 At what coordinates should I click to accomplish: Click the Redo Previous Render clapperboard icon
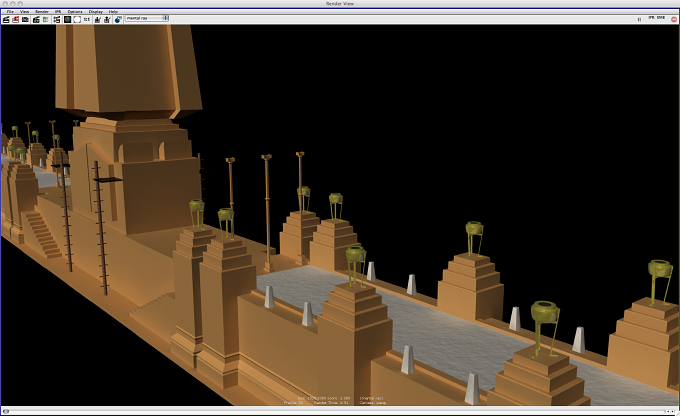[6, 20]
